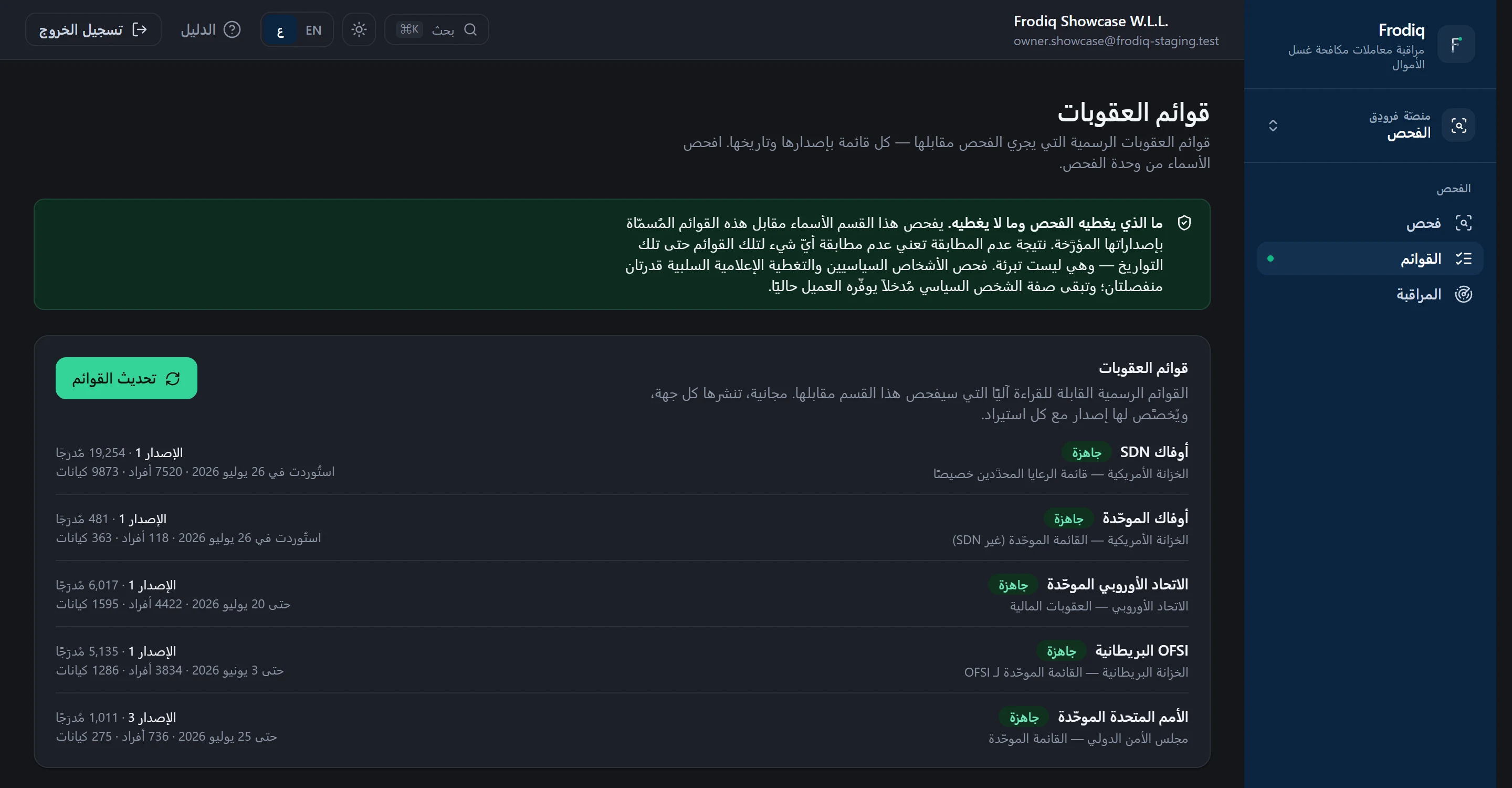The image size is (1512, 788).
Task: Select the أوفاك الموحّدة list title
Action: [x=1145, y=519]
